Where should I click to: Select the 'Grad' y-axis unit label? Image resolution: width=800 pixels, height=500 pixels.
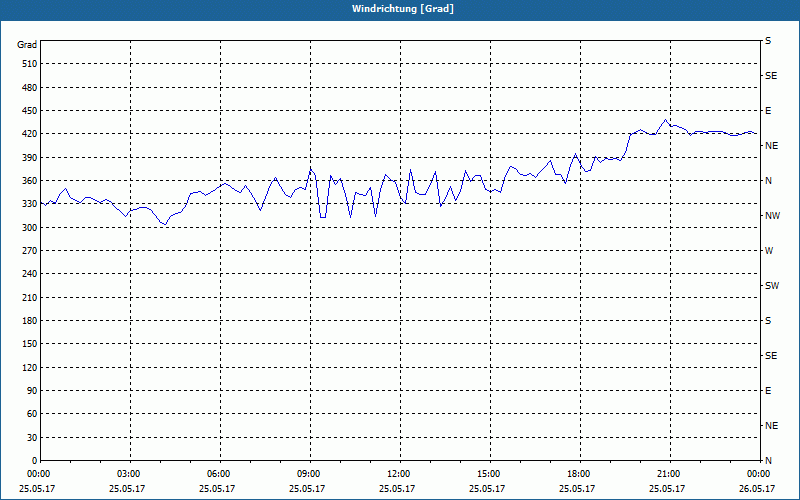point(27,45)
